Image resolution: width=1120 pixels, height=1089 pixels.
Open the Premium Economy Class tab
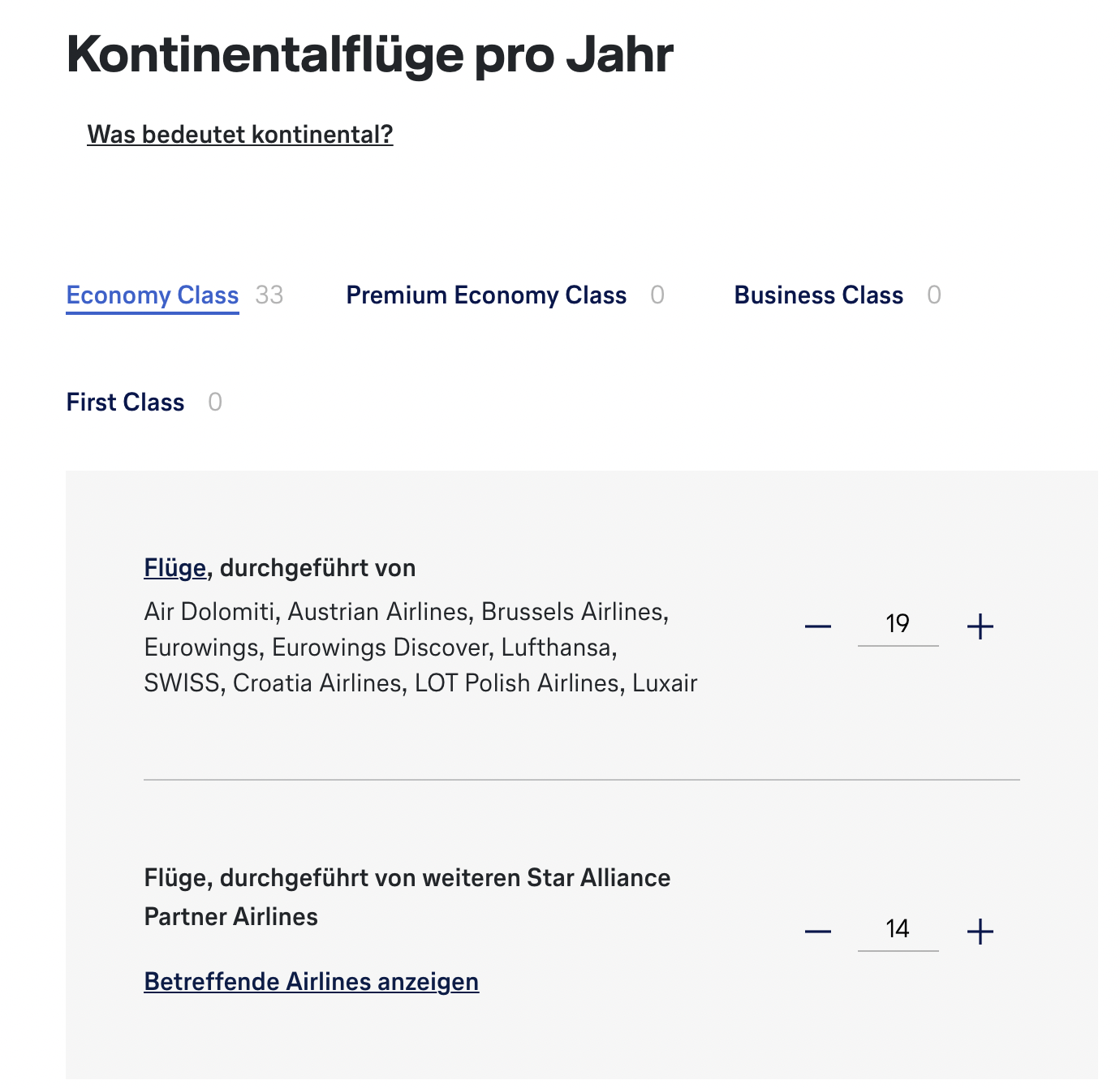[486, 295]
